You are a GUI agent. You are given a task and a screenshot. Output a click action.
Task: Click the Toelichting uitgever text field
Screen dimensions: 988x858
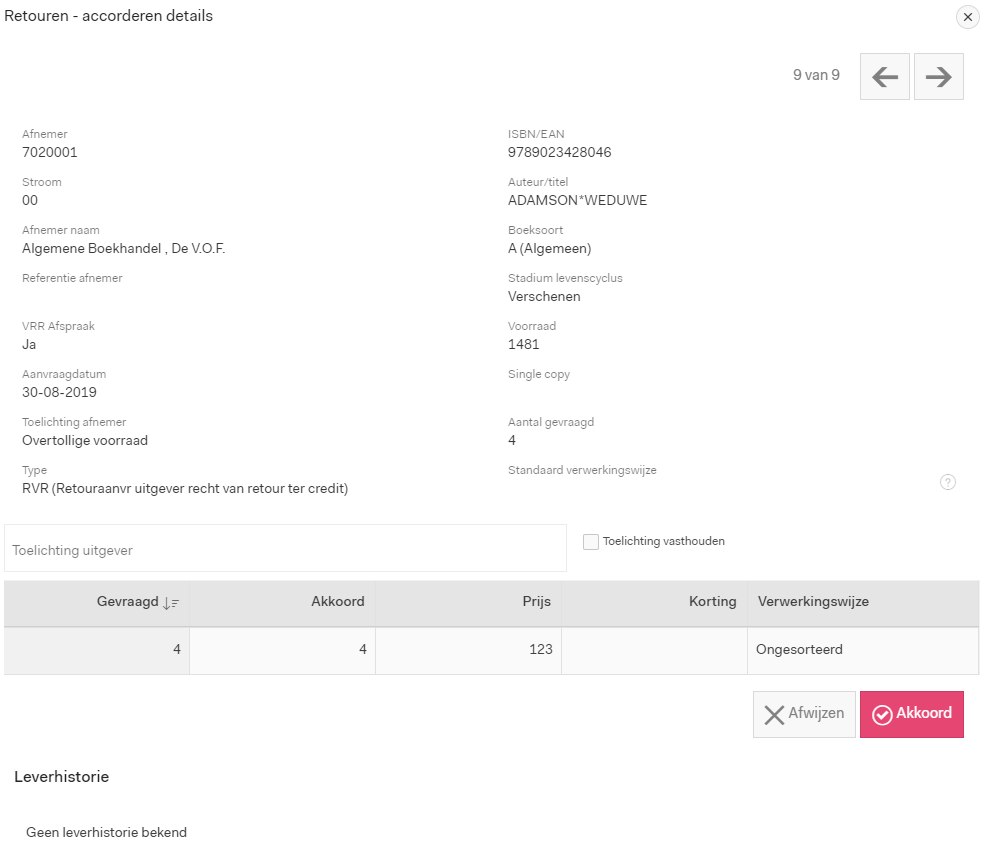[285, 549]
